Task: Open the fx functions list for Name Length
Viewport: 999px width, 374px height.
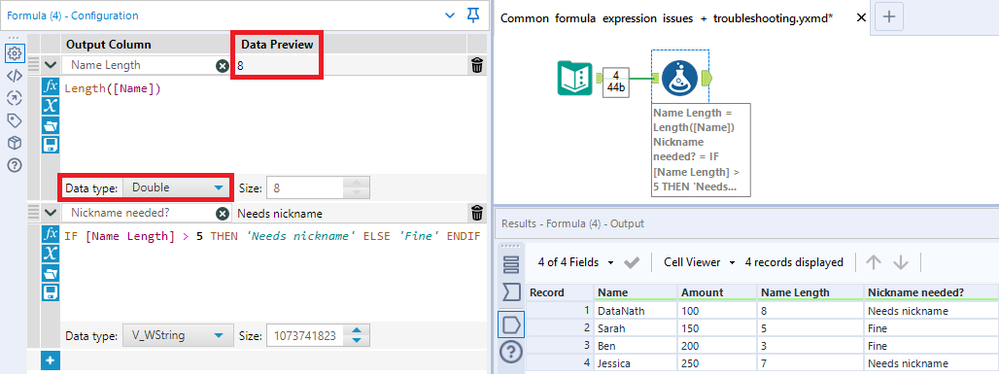Action: coord(50,87)
